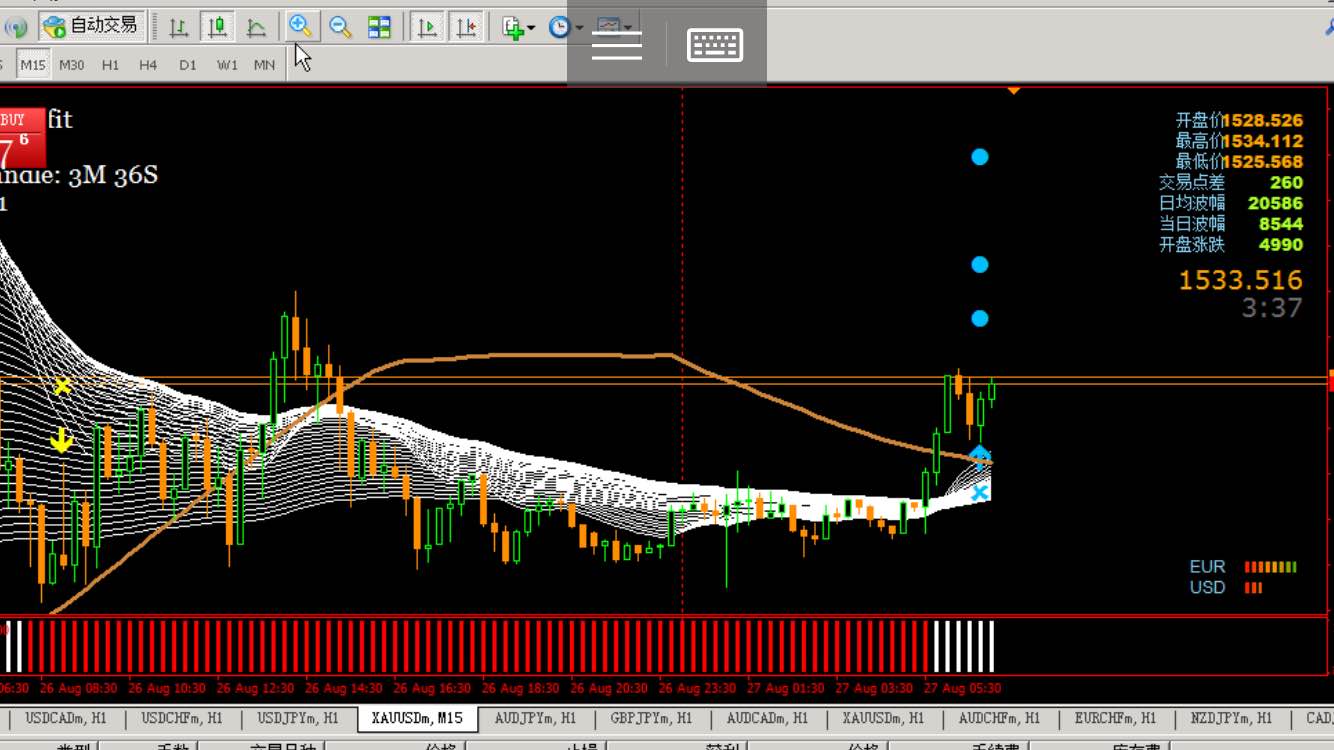Toggle auto scroll to latest bar

pos(427,27)
